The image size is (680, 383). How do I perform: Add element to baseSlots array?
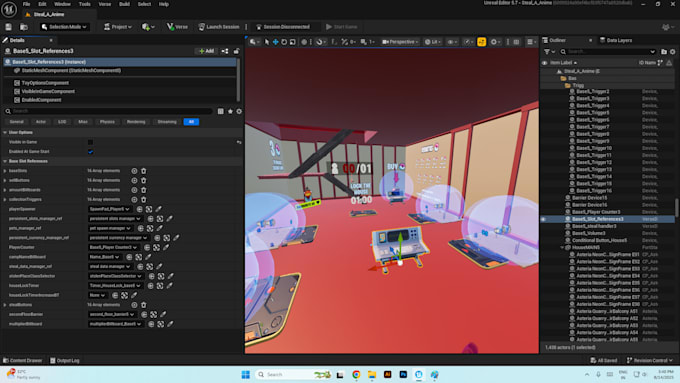[x=134, y=171]
